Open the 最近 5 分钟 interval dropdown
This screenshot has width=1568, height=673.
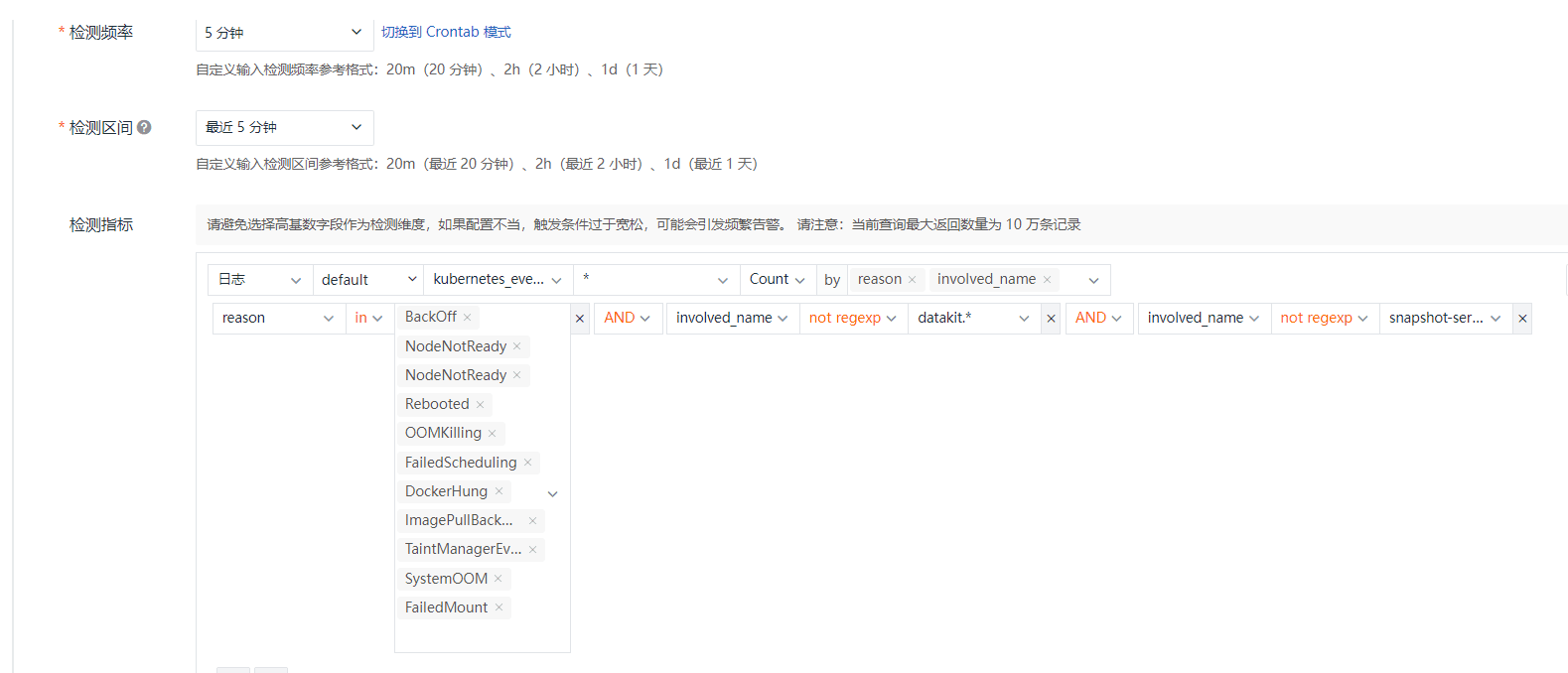point(284,127)
